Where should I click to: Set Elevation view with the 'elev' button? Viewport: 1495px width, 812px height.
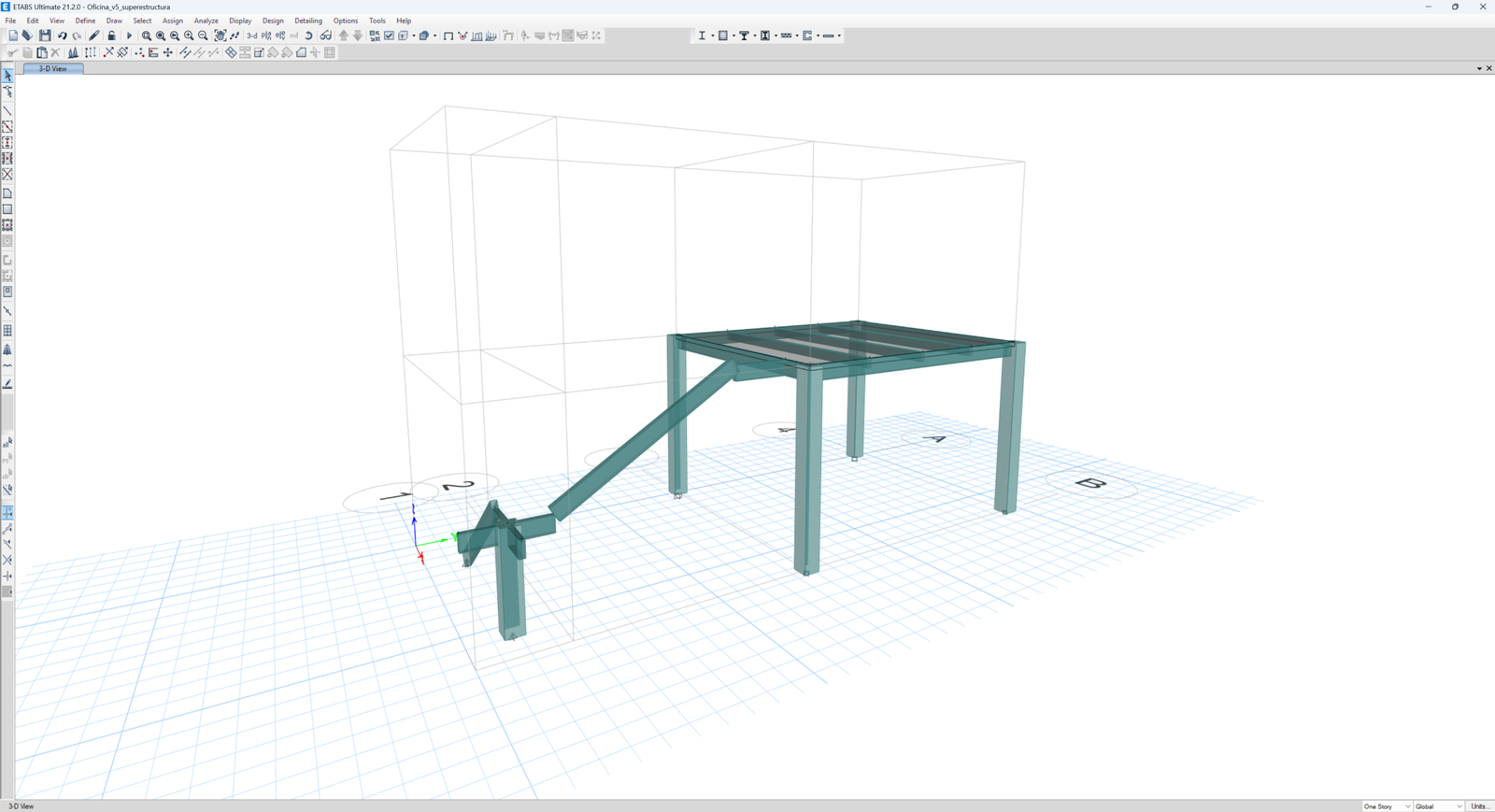280,36
